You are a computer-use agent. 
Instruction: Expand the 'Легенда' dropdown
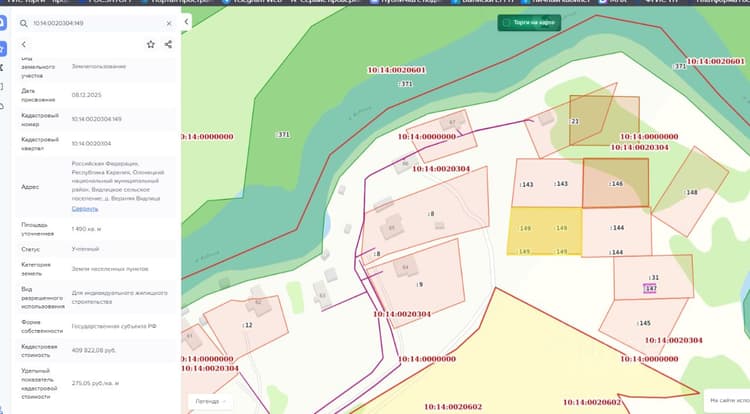click(210, 402)
